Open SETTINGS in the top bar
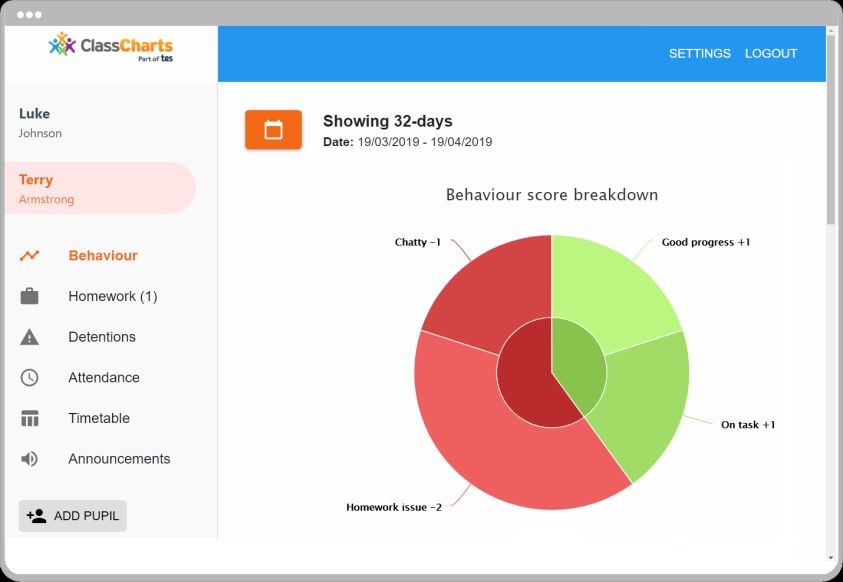Viewport: 843px width, 582px height. pyautogui.click(x=699, y=53)
